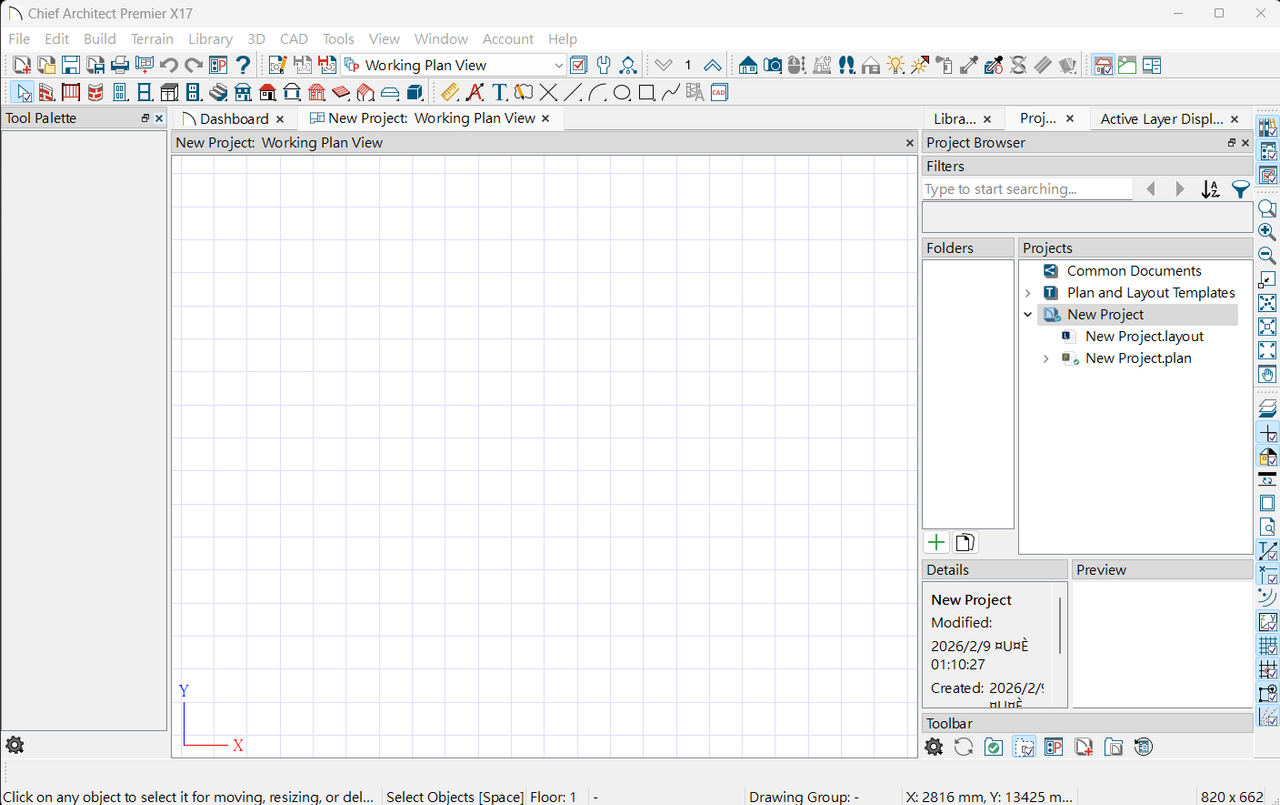Collapse the New Project tree node

coord(1028,315)
